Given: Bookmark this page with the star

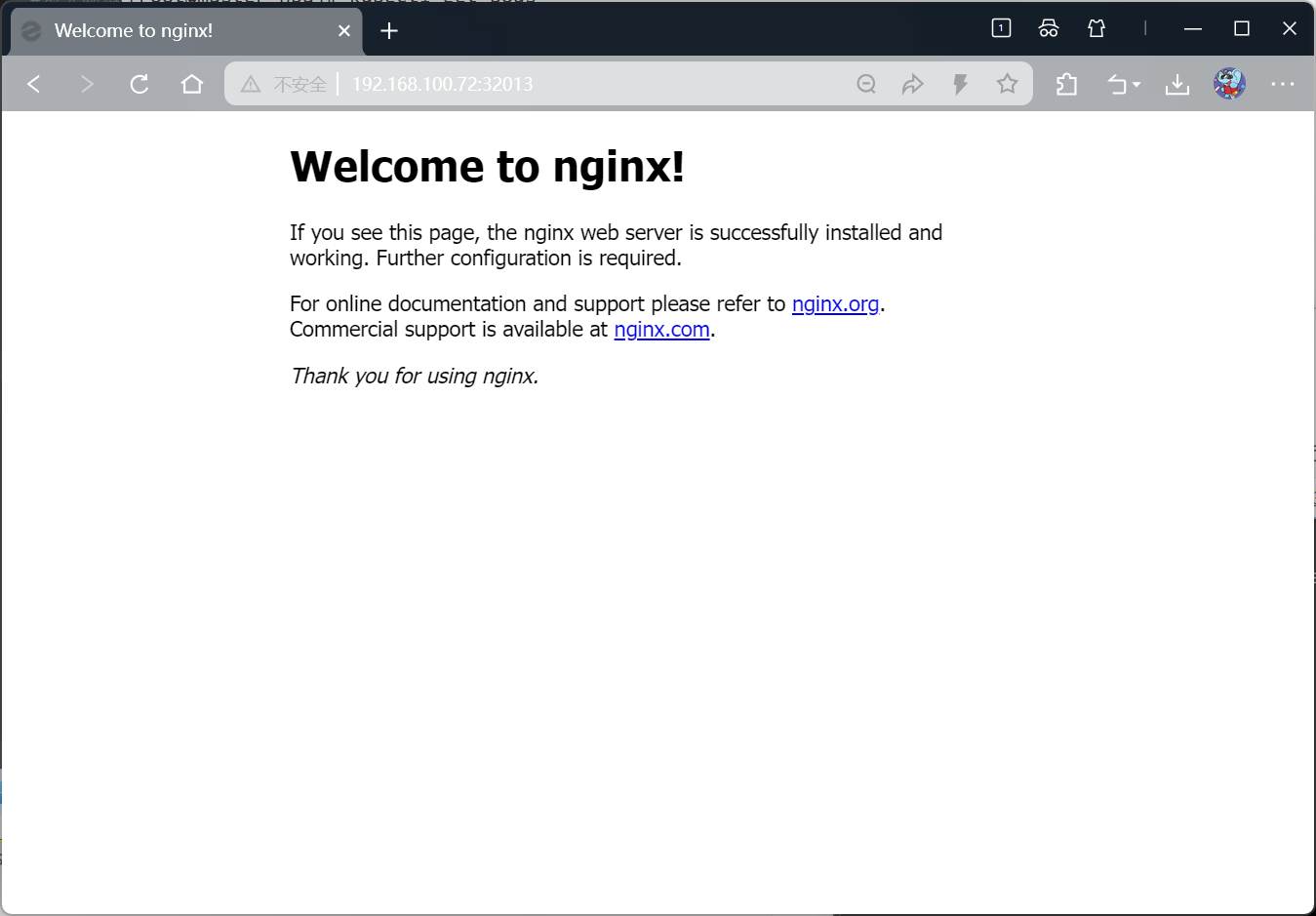Looking at the screenshot, I should pyautogui.click(x=1008, y=84).
